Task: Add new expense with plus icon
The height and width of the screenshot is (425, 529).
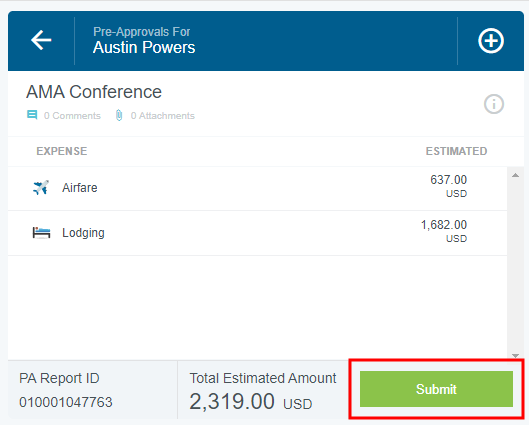Action: click(491, 40)
